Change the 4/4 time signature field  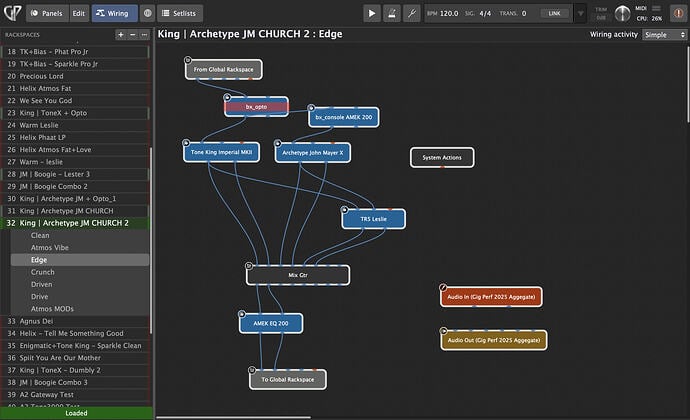(x=485, y=13)
